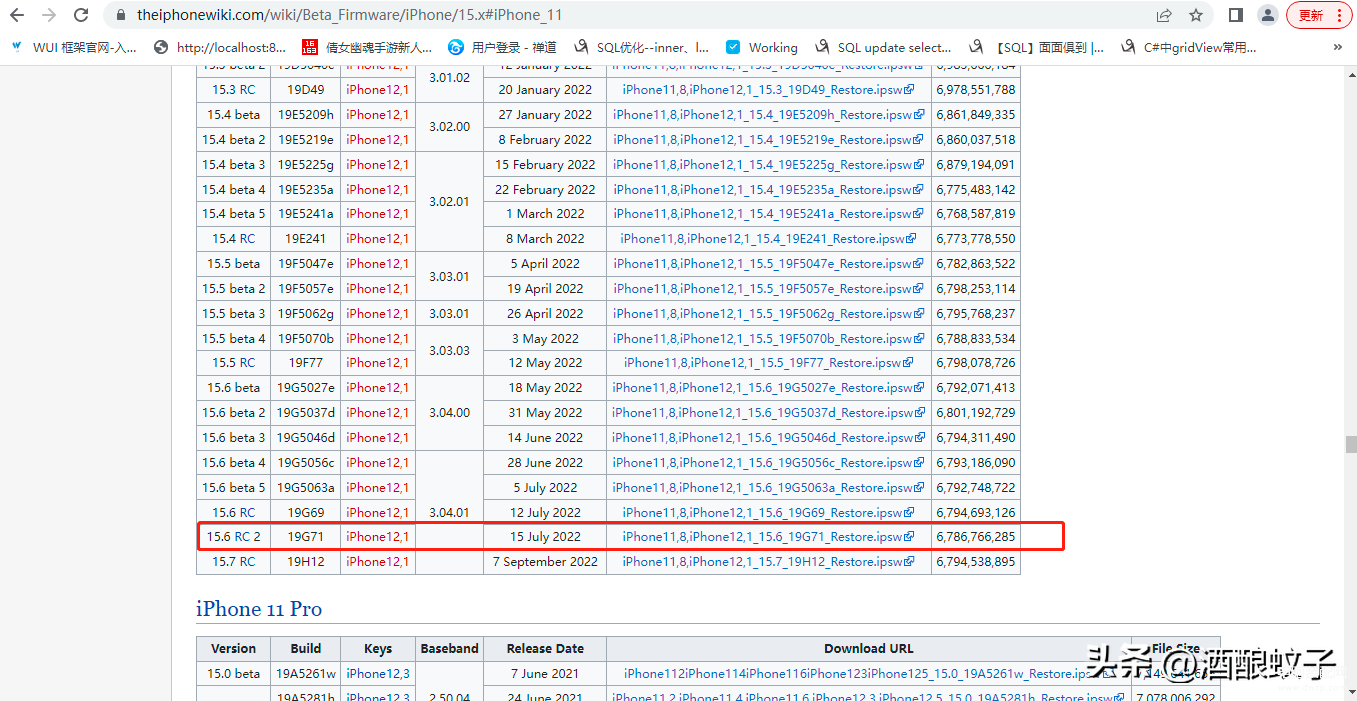
Task: Share this page from the address bar
Action: [x=1164, y=16]
